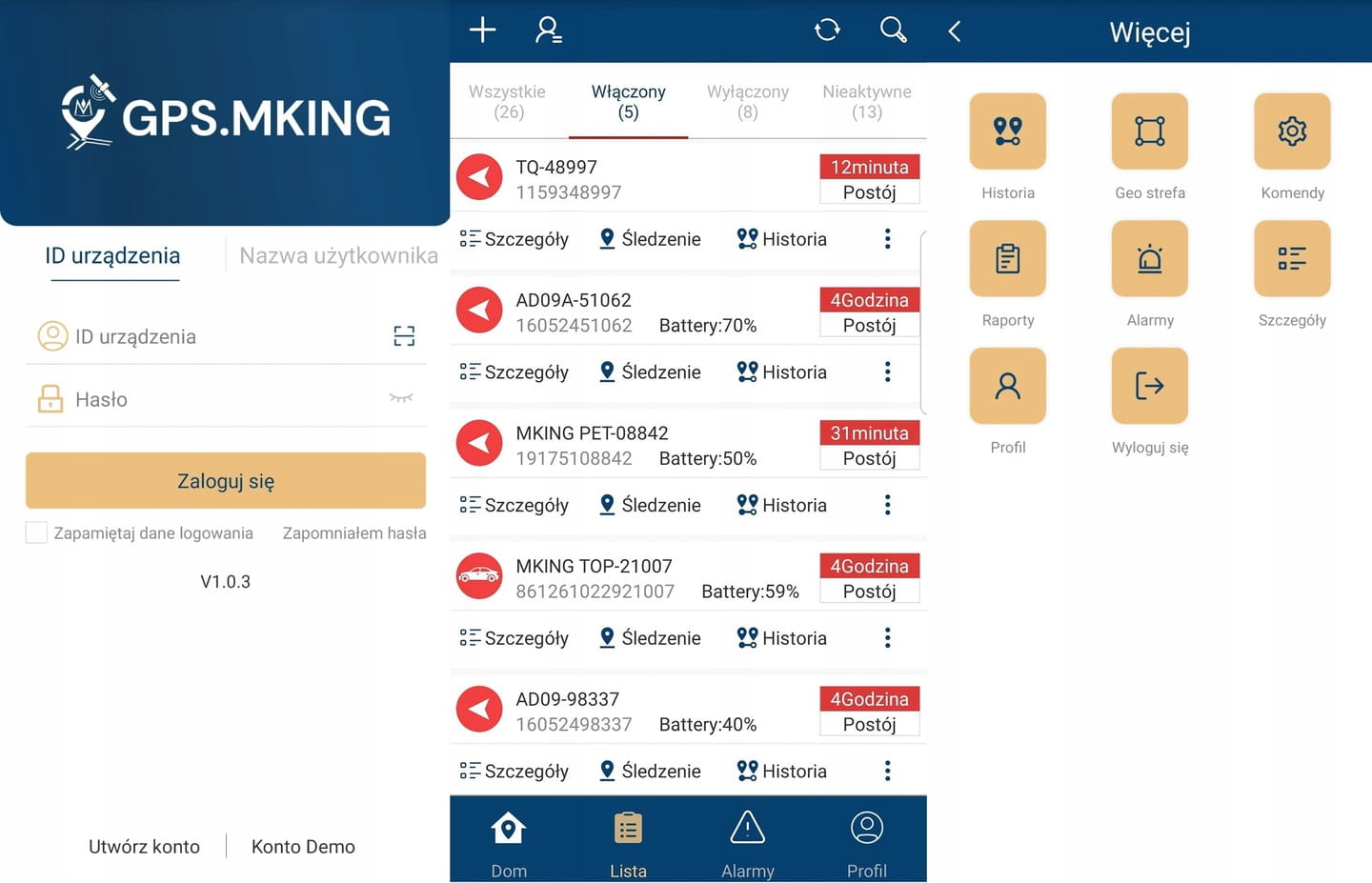The width and height of the screenshot is (1372, 883).
Task: Tap the Raporty reports icon
Action: tap(1007, 259)
